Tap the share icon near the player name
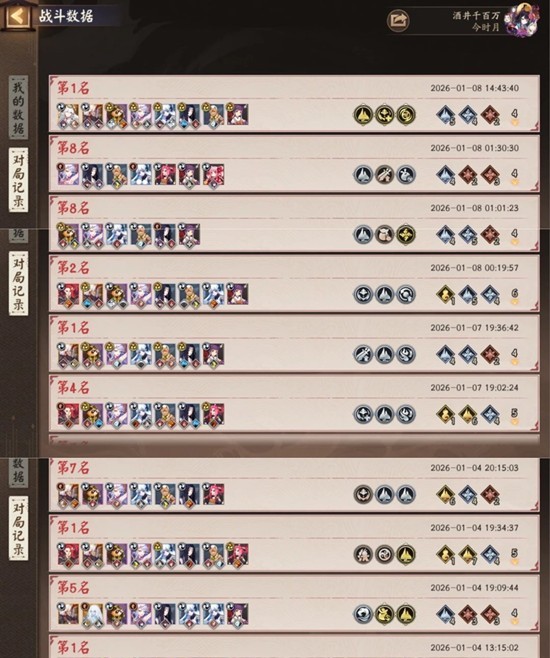 (398, 20)
